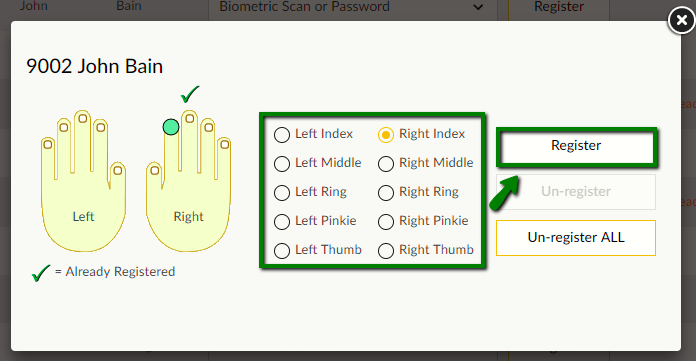
Task: Select the Right Thumb radio button
Action: click(x=386, y=250)
